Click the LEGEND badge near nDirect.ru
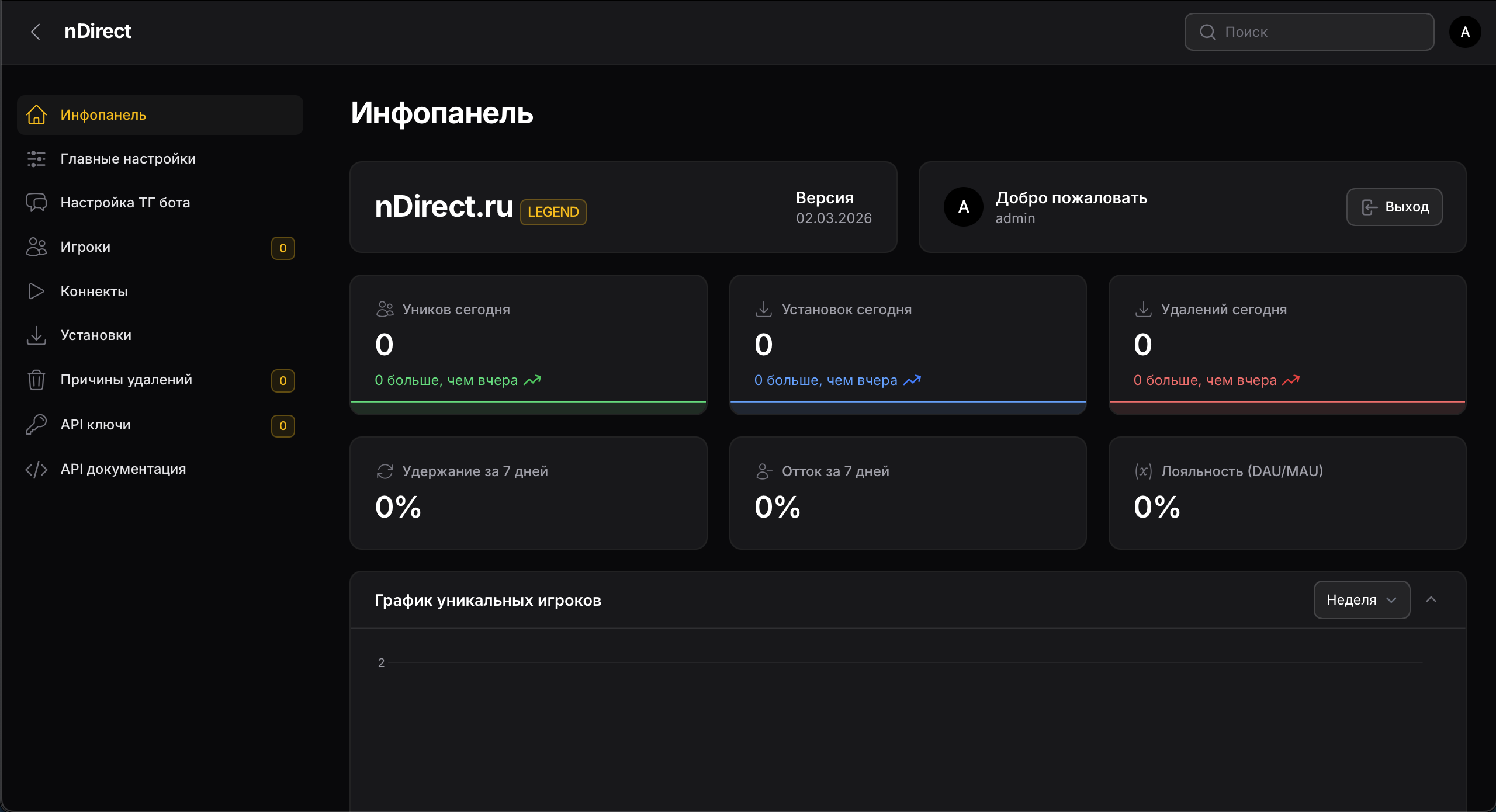Viewport: 1496px width, 812px height. [553, 212]
